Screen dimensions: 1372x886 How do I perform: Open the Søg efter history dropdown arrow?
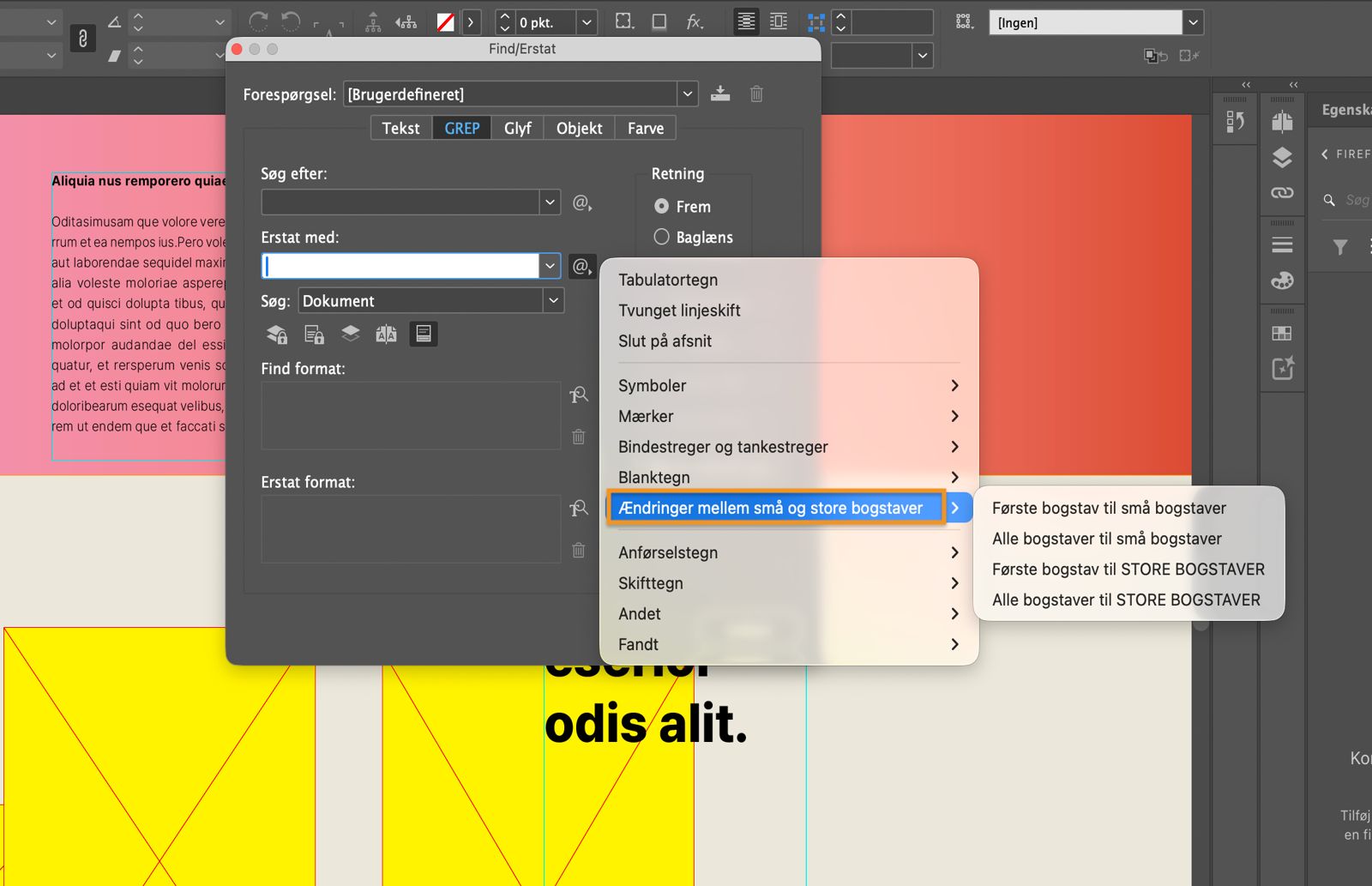[550, 202]
